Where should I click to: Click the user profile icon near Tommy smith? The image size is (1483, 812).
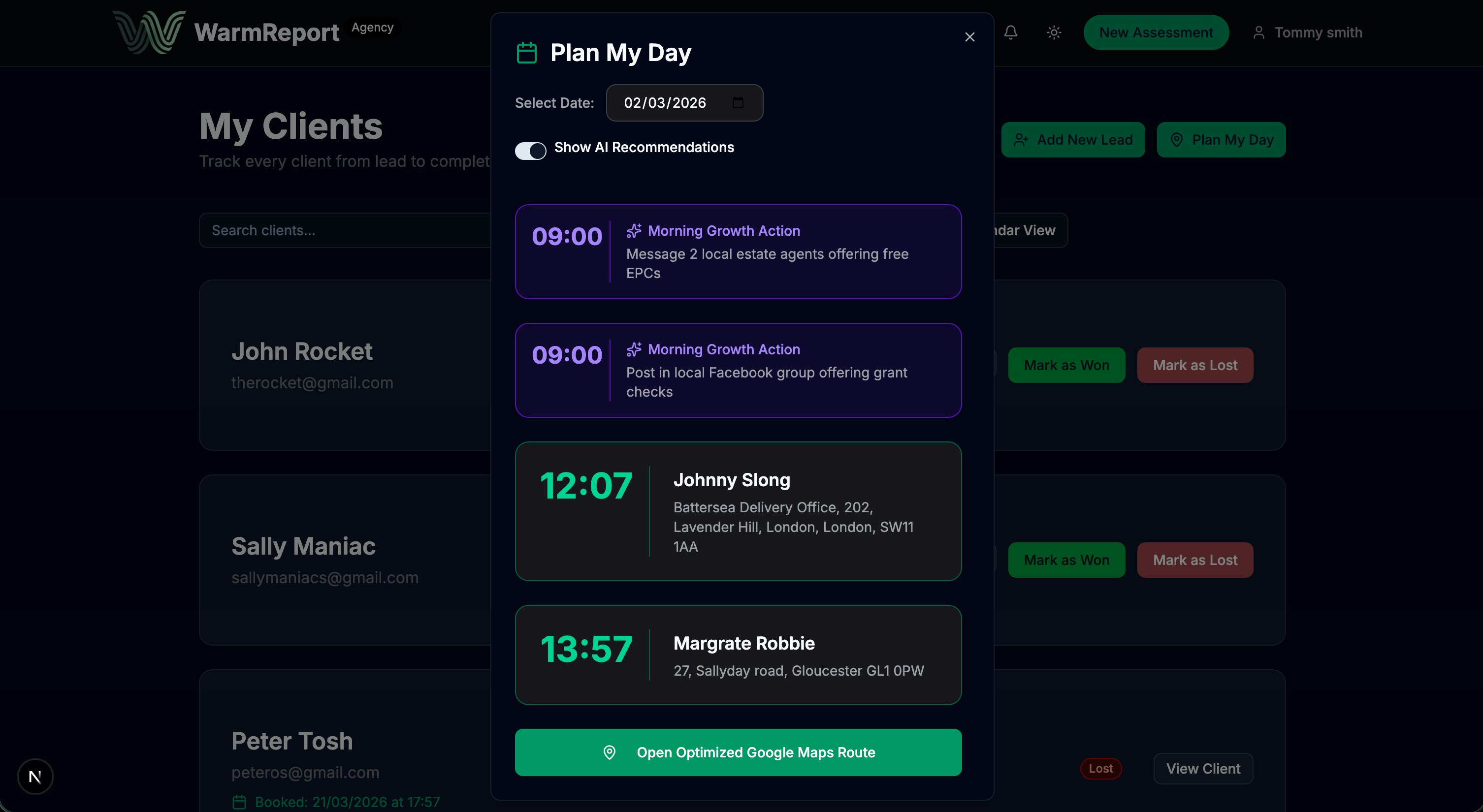[x=1258, y=33]
